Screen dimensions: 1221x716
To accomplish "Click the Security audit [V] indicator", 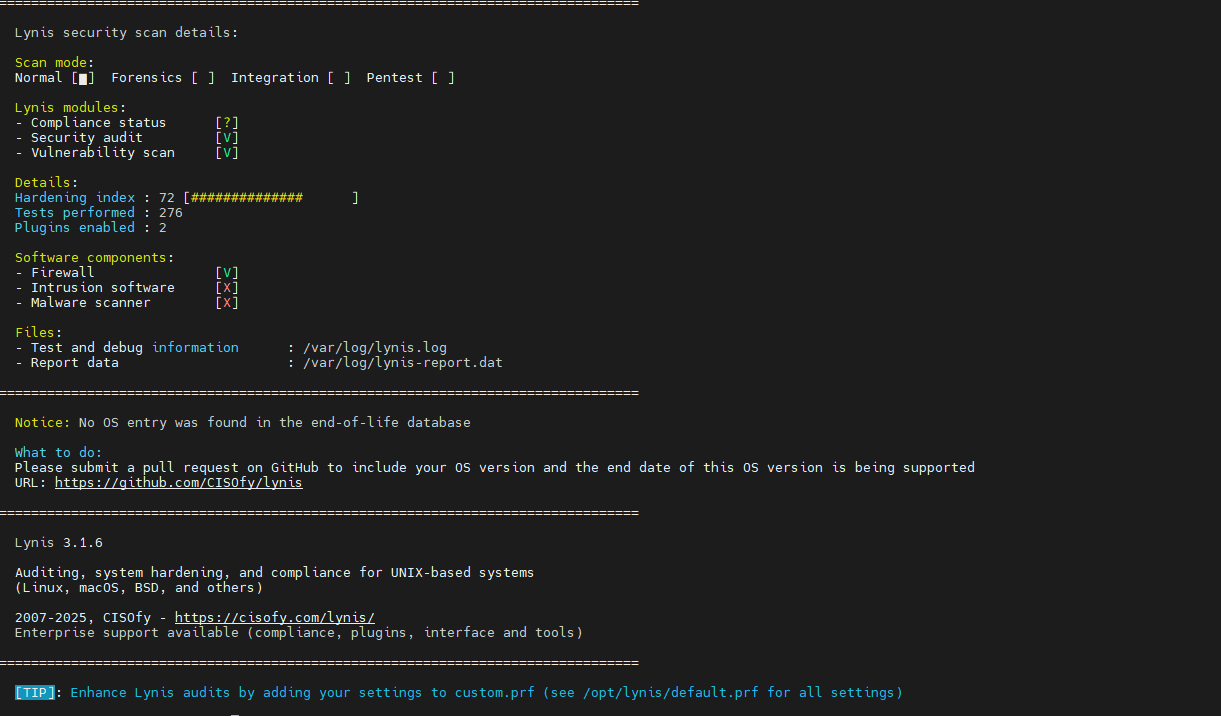I will (x=227, y=138).
